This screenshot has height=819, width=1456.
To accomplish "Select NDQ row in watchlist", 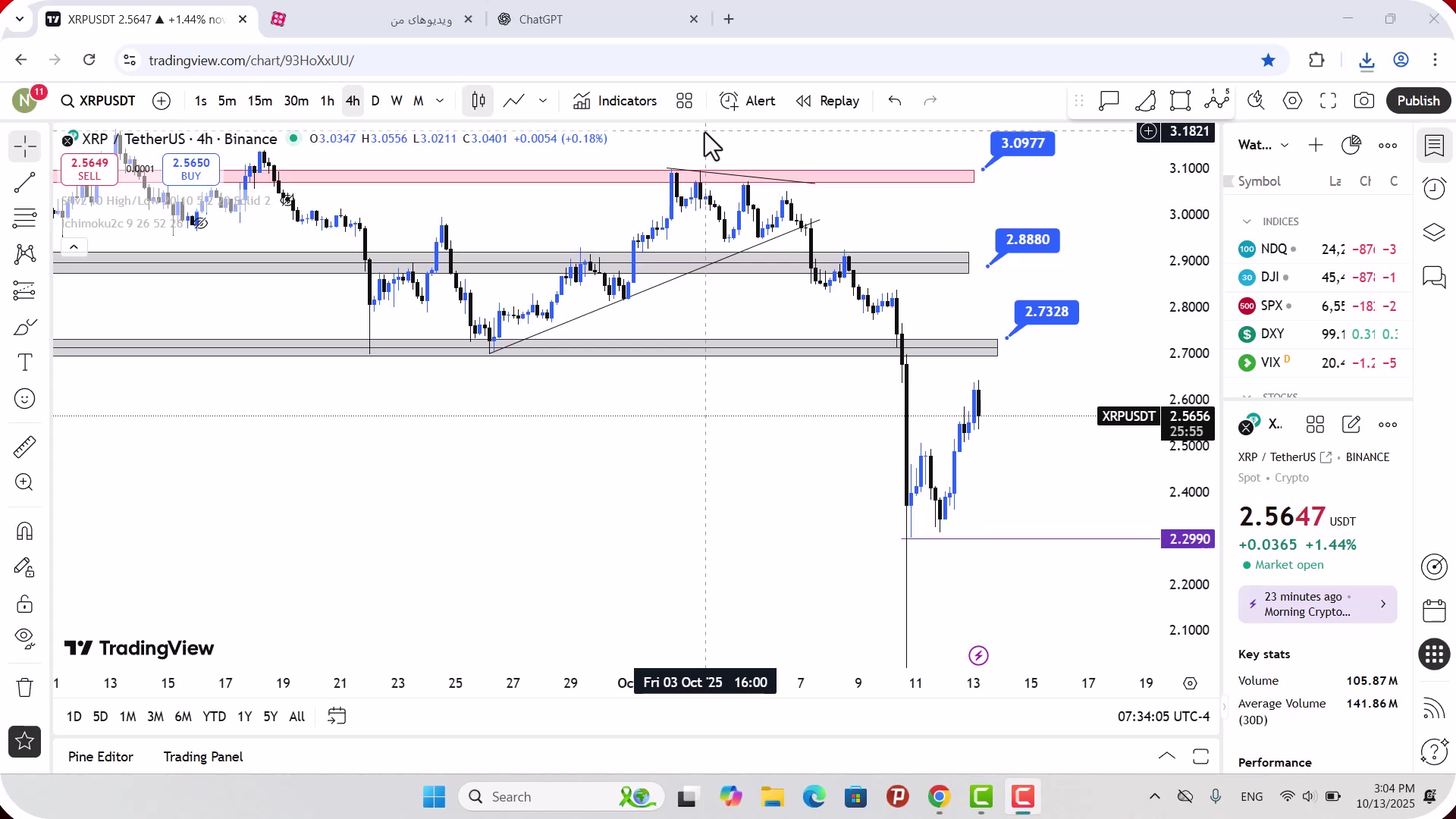I will point(1318,249).
